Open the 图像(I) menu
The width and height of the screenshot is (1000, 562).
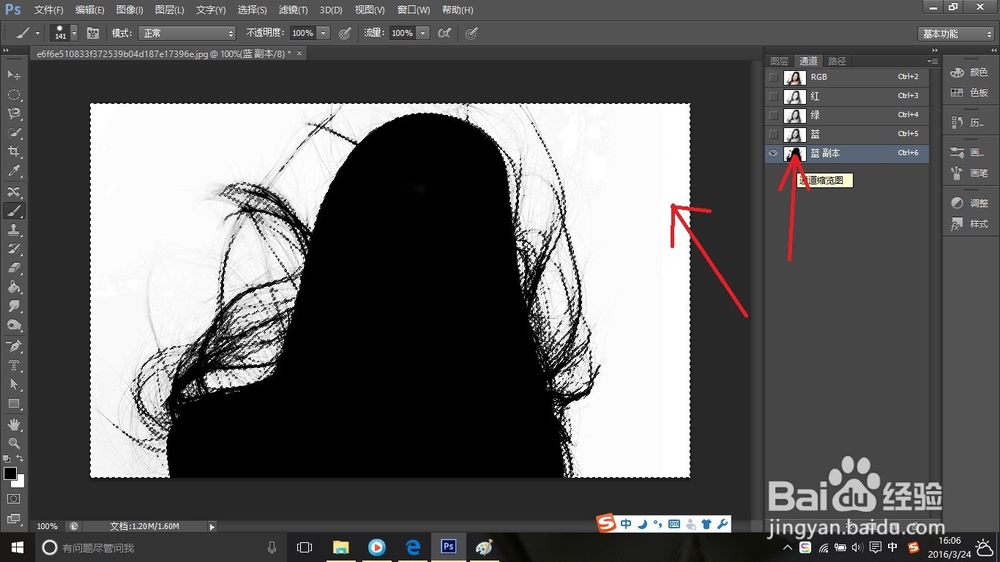click(x=129, y=10)
